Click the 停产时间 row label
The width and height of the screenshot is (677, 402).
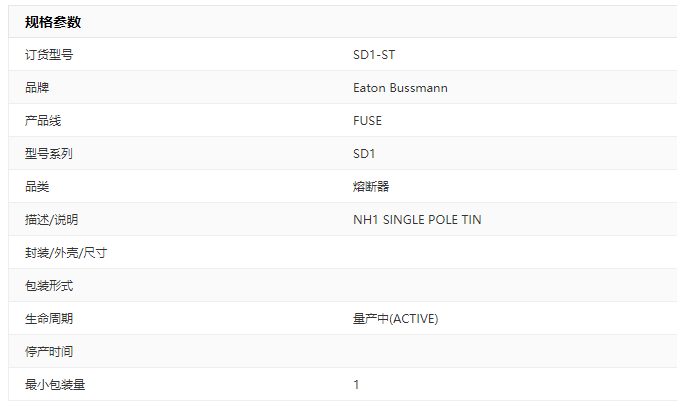(49, 351)
